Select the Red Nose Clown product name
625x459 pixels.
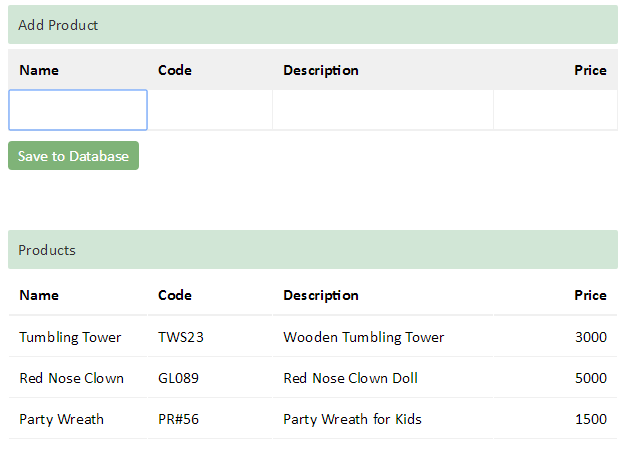[x=72, y=378]
